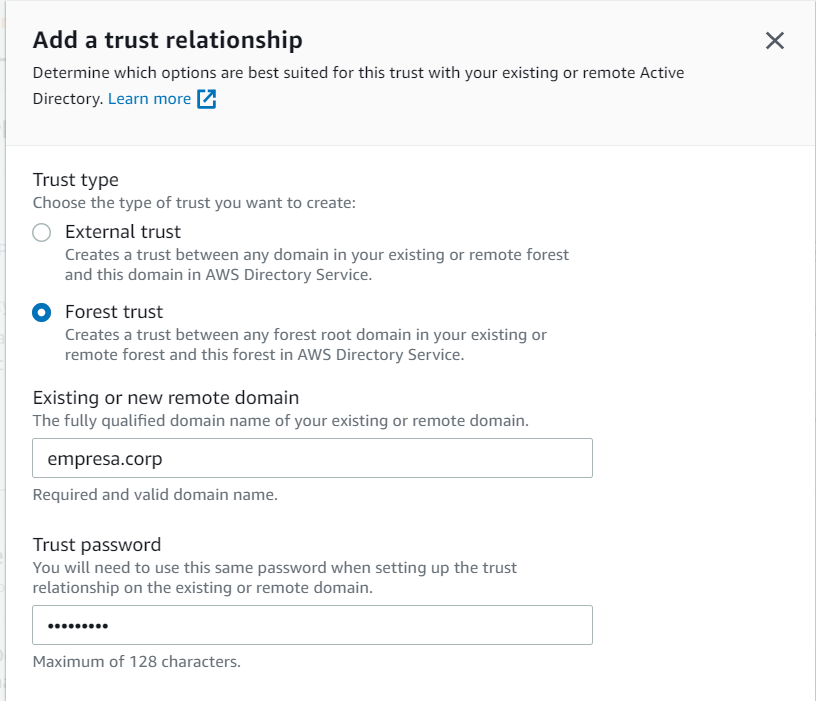
Task: Click the External trust description text
Action: (316, 264)
